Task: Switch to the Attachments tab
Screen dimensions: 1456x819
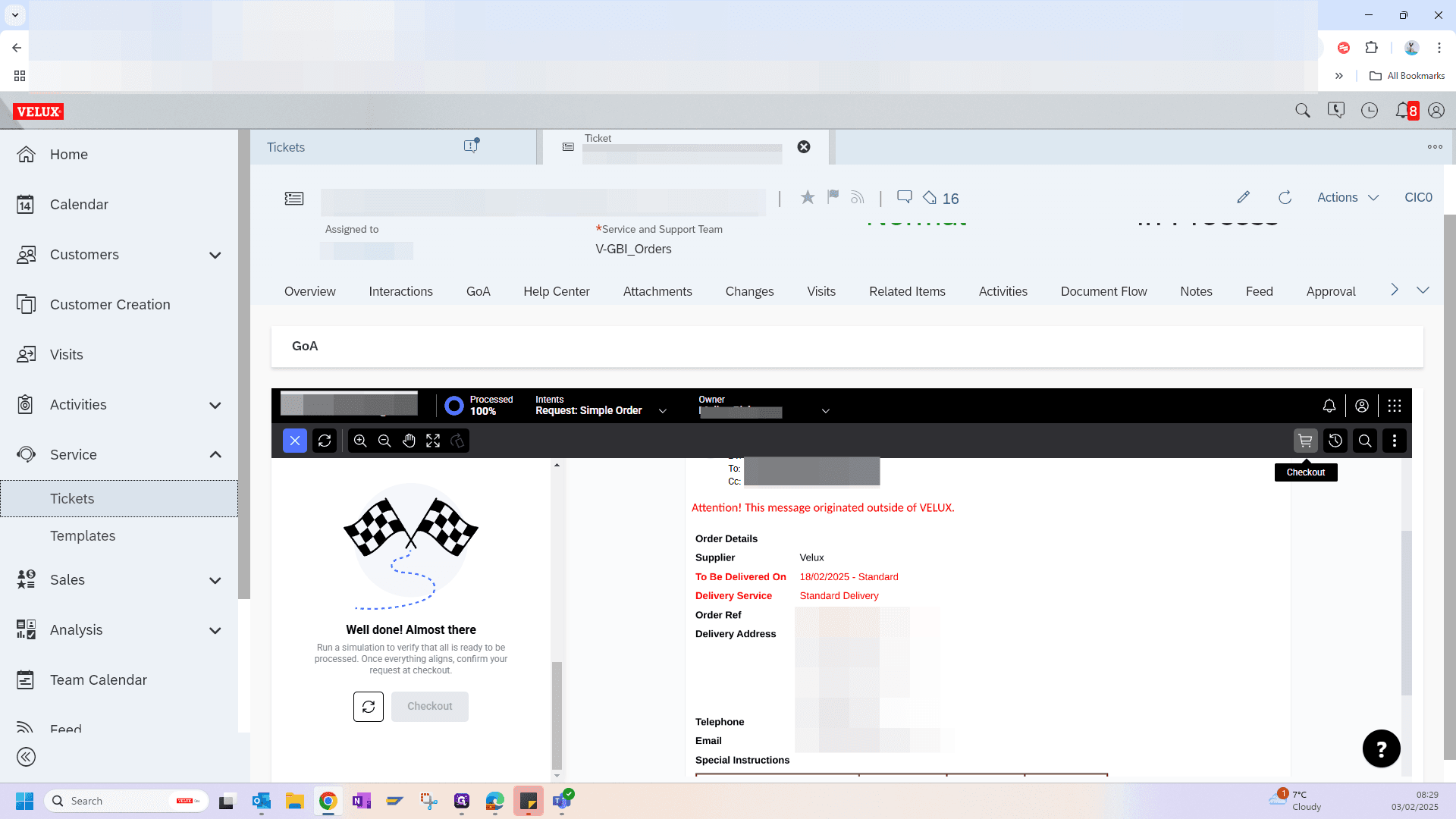Action: tap(657, 291)
